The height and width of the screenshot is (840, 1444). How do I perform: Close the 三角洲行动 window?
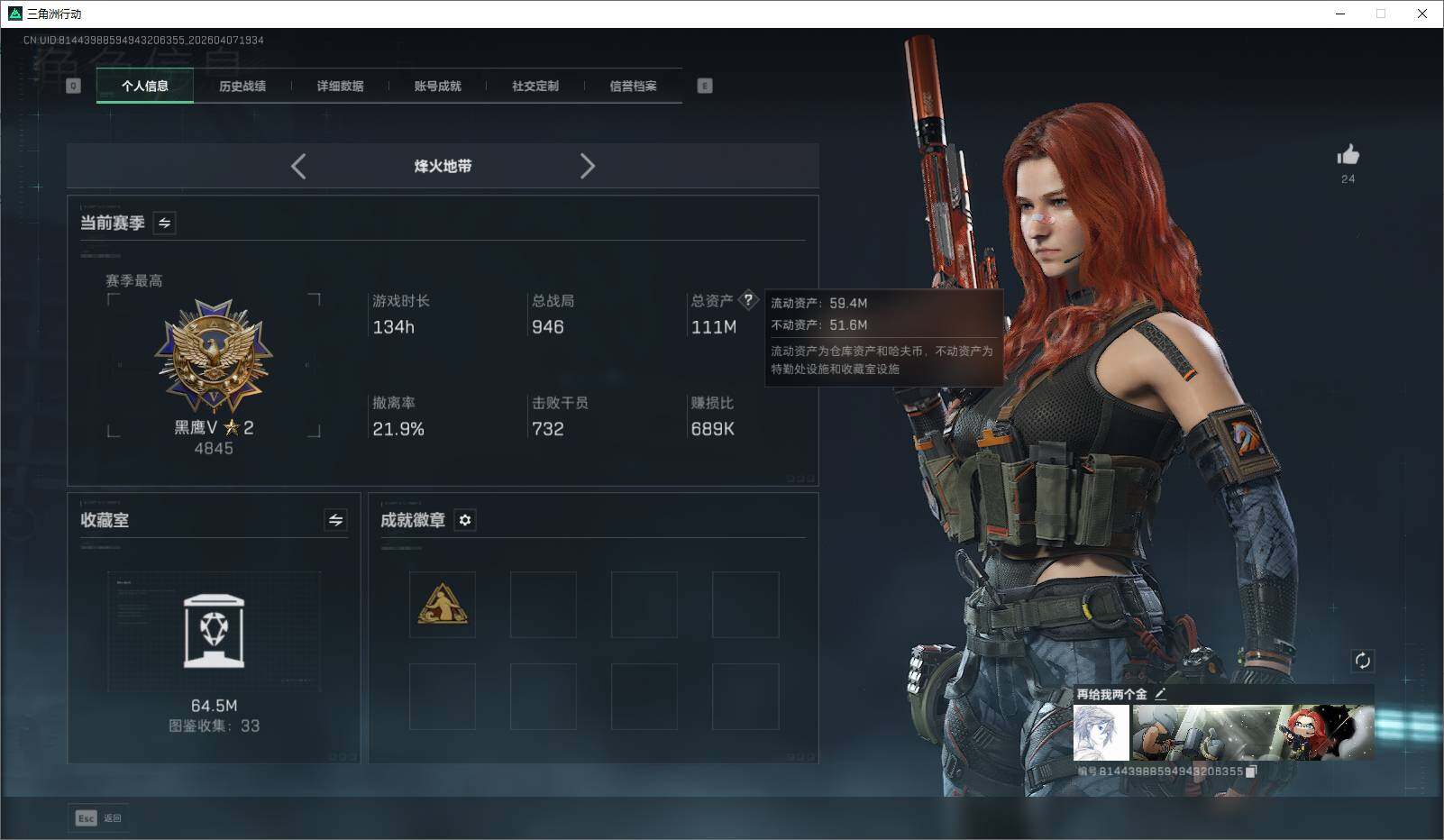coord(1422,14)
